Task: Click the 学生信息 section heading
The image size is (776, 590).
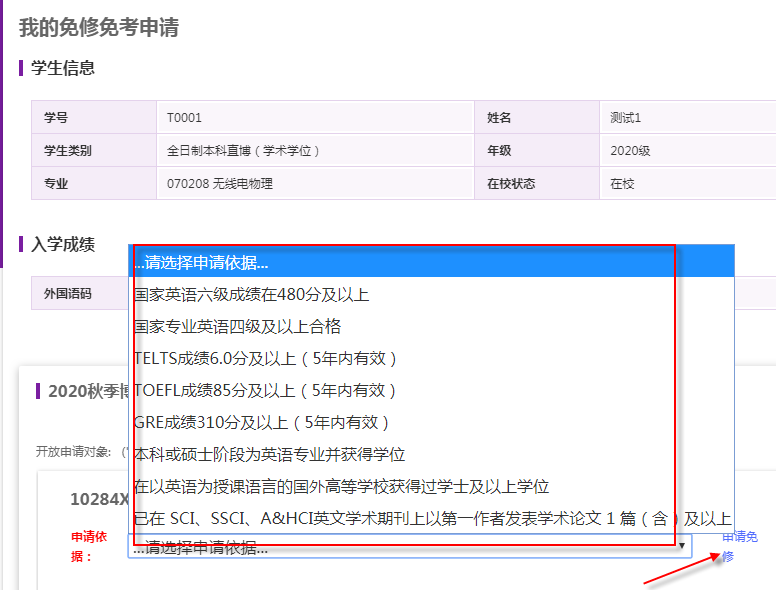Action: (63, 68)
